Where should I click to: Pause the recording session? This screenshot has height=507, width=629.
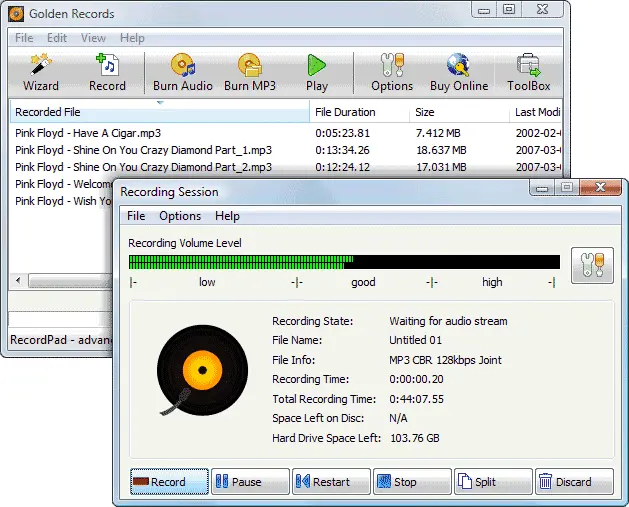click(250, 482)
